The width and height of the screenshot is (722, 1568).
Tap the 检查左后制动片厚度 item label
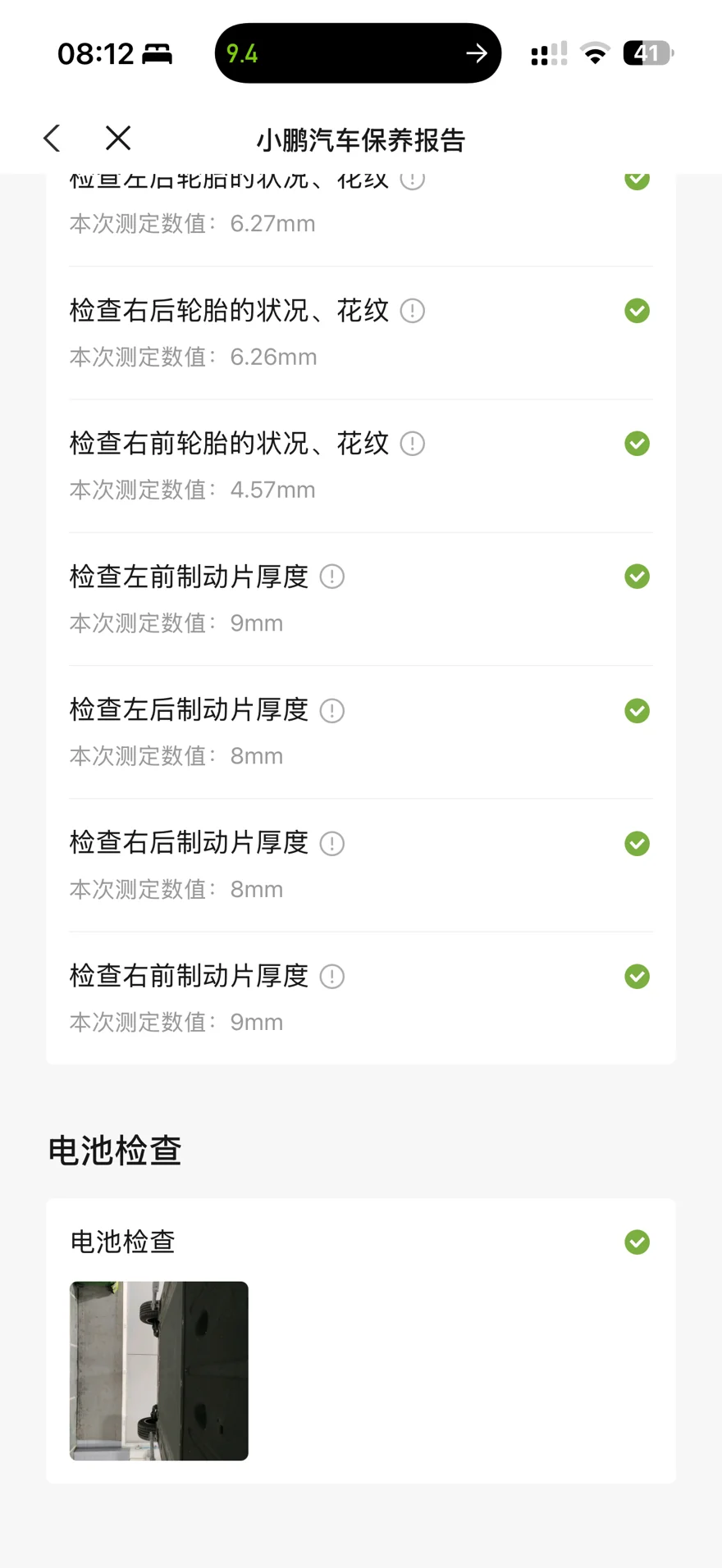189,709
